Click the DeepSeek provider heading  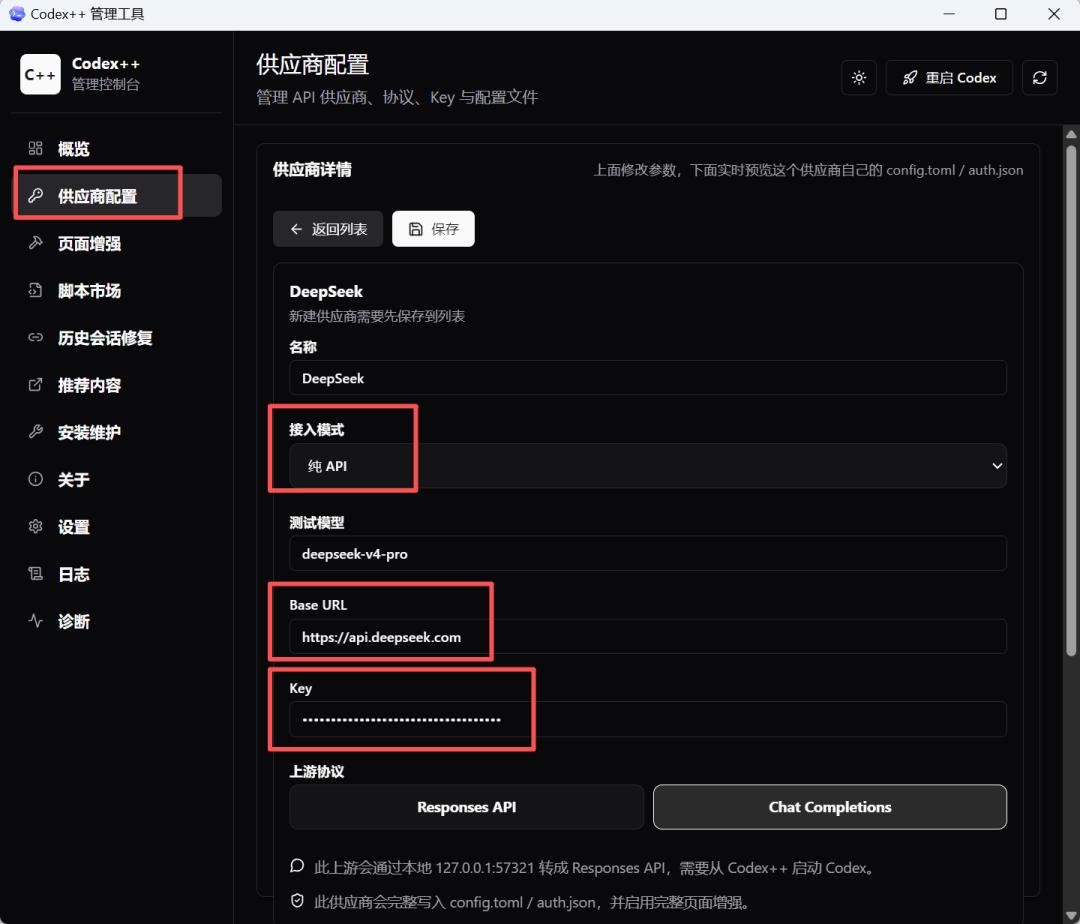coord(326,291)
